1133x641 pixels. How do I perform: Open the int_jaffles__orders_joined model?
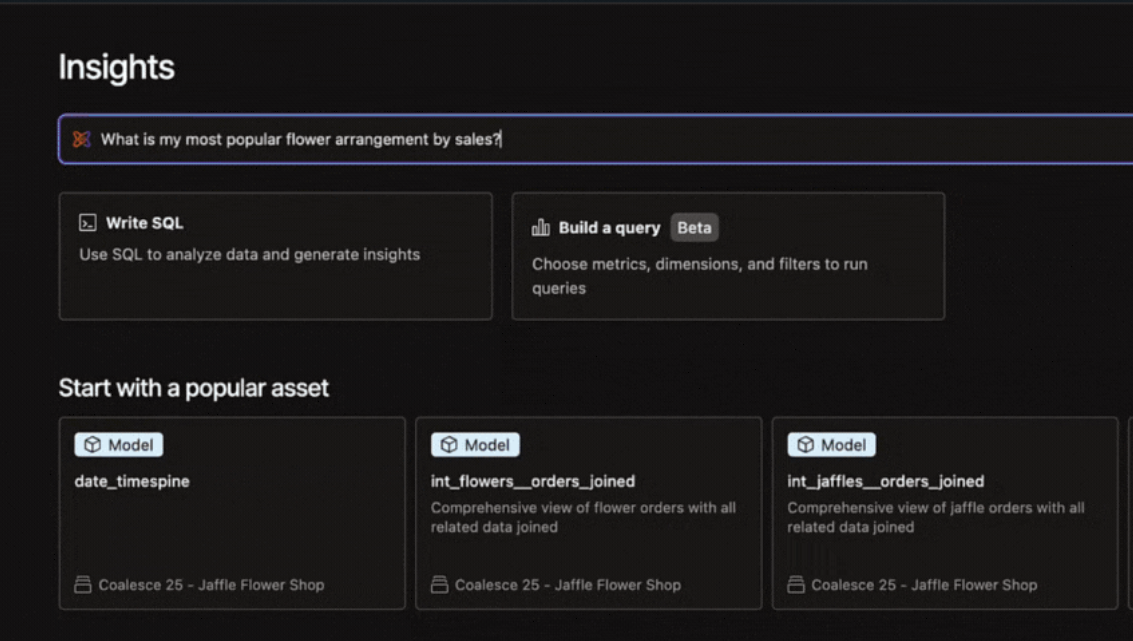pos(886,482)
